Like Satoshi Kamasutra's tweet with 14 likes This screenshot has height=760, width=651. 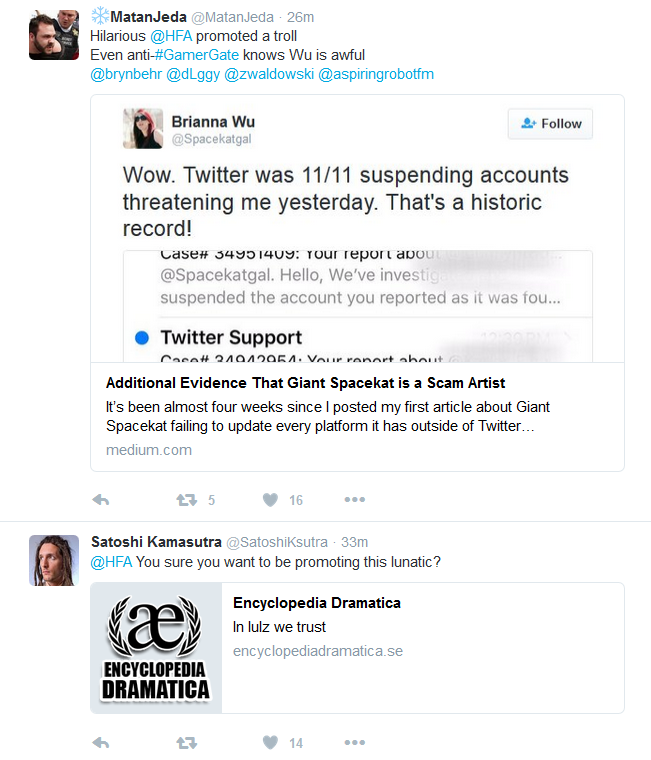[270, 743]
